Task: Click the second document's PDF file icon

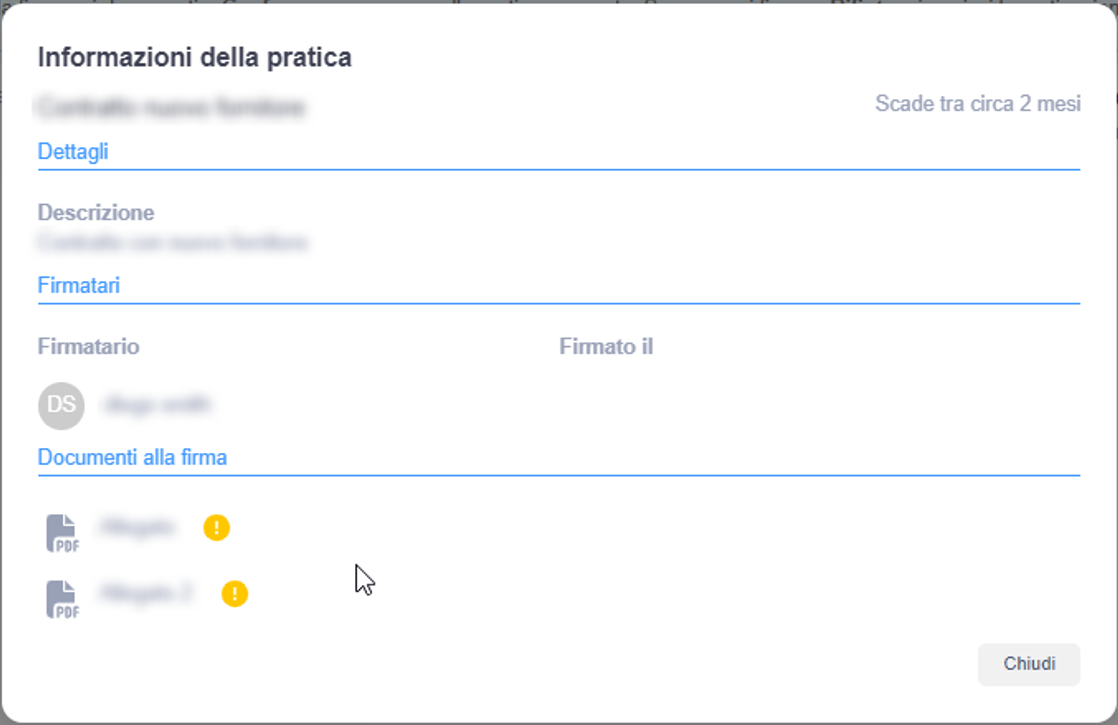Action: 62,599
